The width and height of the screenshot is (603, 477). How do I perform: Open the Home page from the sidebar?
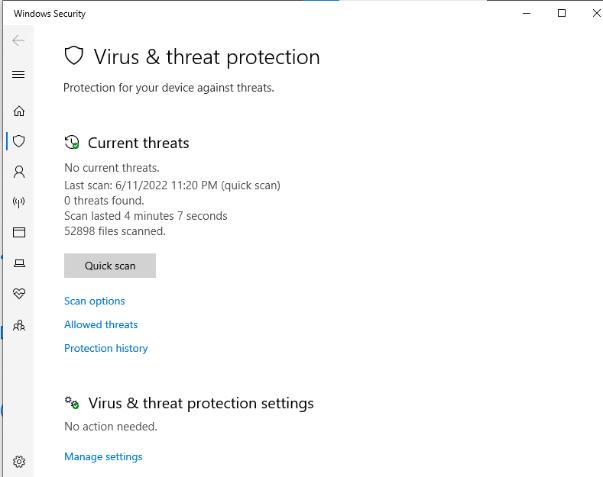[18, 111]
